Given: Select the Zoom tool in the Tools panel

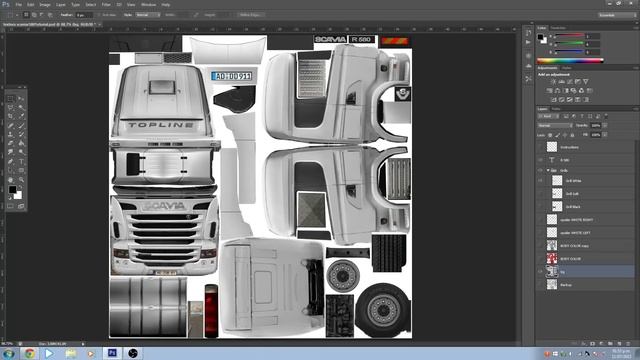Looking at the screenshot, I should coord(21,179).
